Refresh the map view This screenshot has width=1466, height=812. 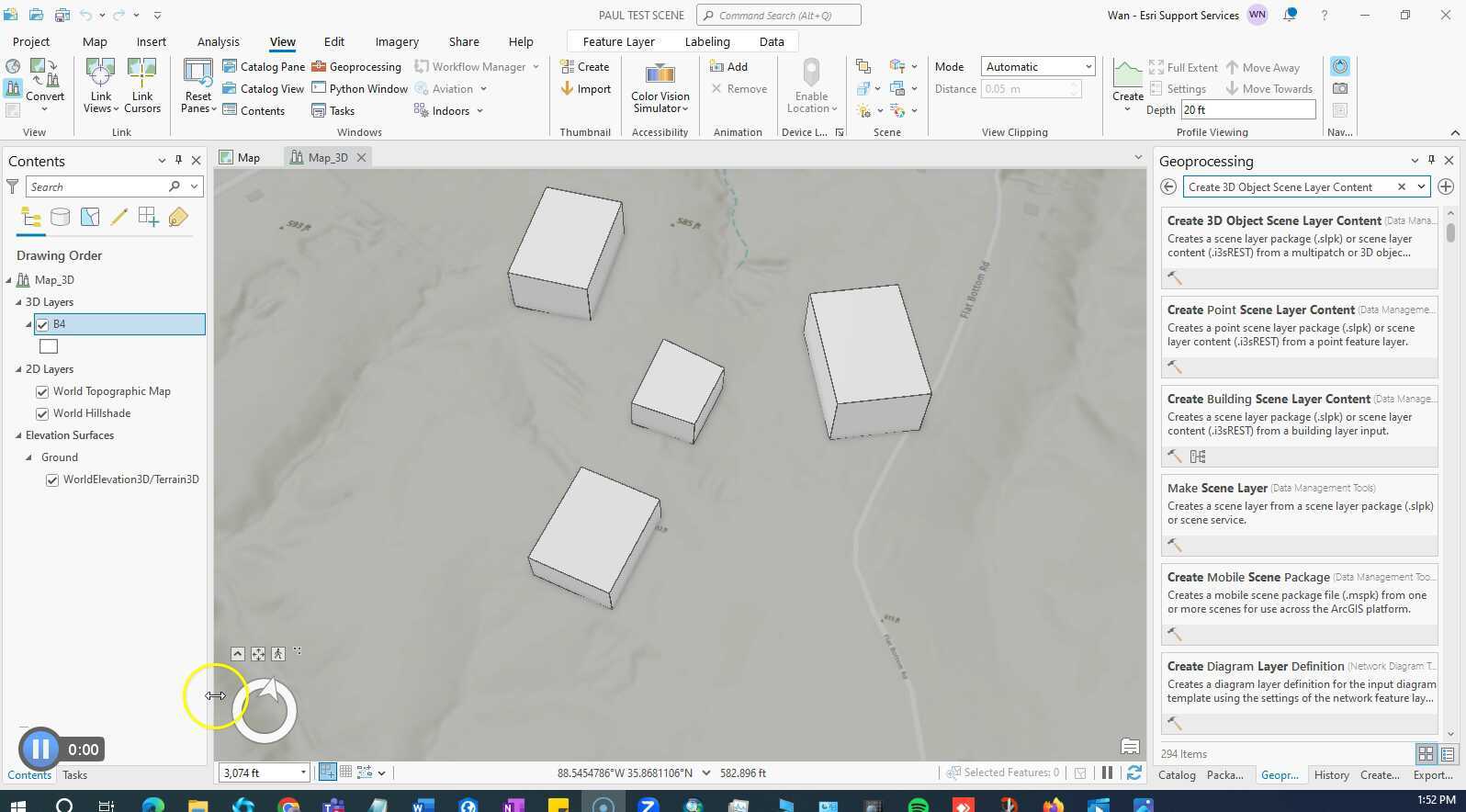pos(1134,773)
